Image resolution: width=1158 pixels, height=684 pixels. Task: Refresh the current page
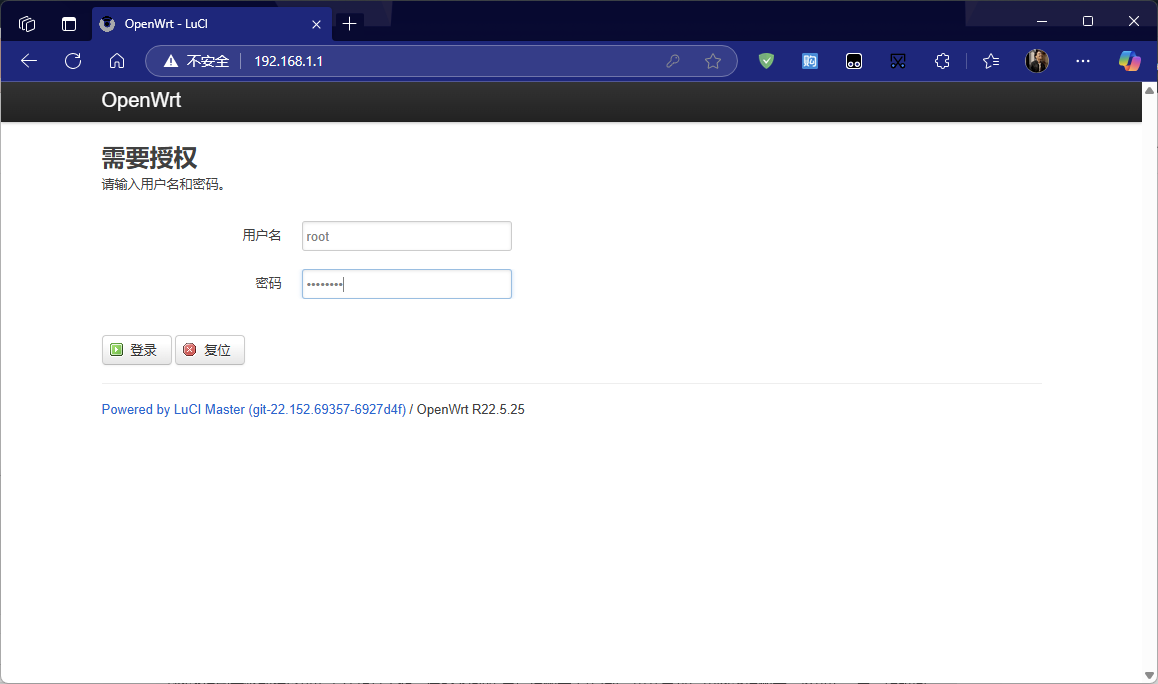[x=73, y=61]
